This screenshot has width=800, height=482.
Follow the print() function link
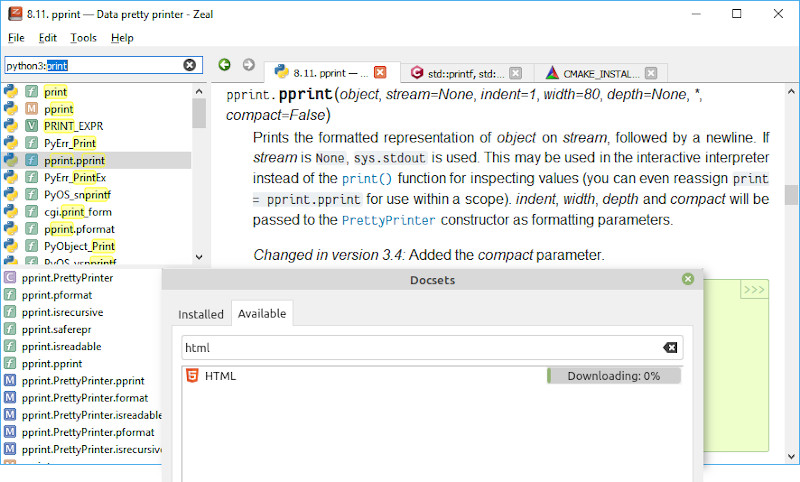(359, 179)
